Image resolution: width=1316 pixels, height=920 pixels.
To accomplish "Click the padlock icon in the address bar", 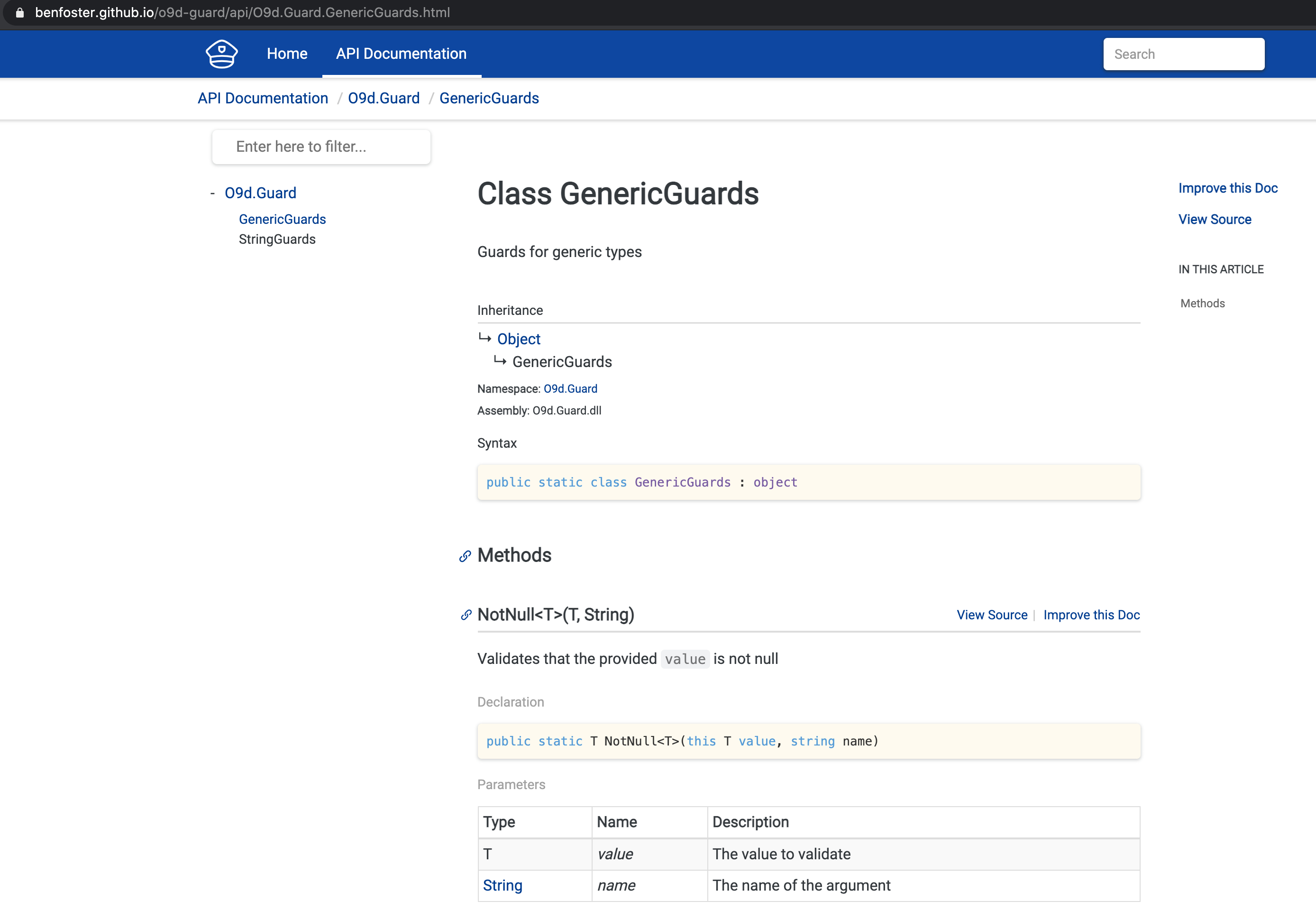I will 19,13.
